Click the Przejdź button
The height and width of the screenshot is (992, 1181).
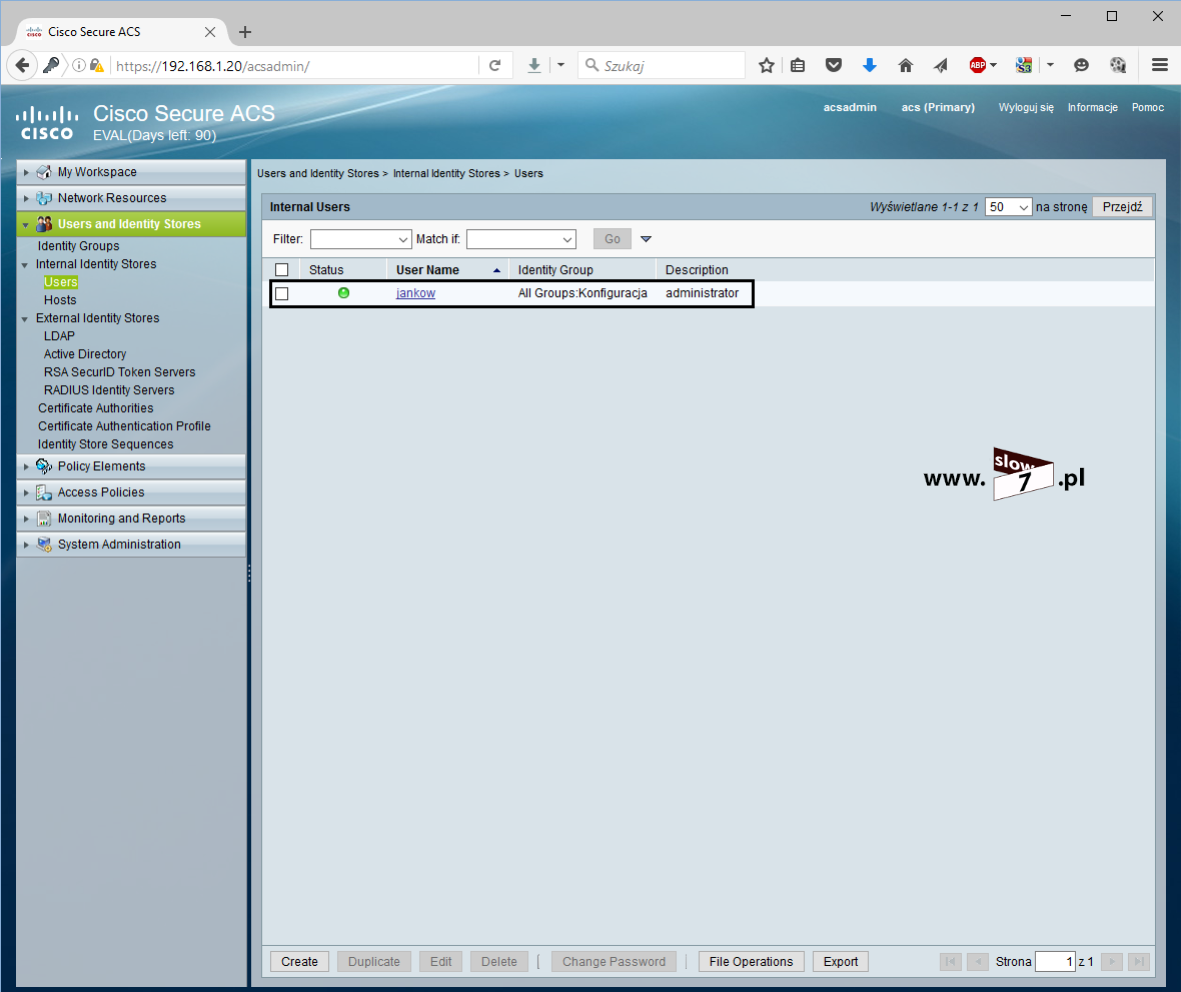coord(1122,207)
